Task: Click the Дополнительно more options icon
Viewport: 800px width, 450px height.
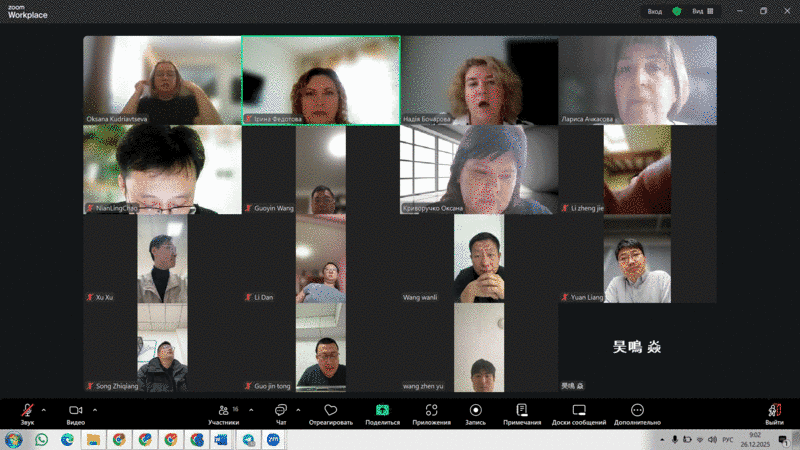Action: tap(637, 410)
